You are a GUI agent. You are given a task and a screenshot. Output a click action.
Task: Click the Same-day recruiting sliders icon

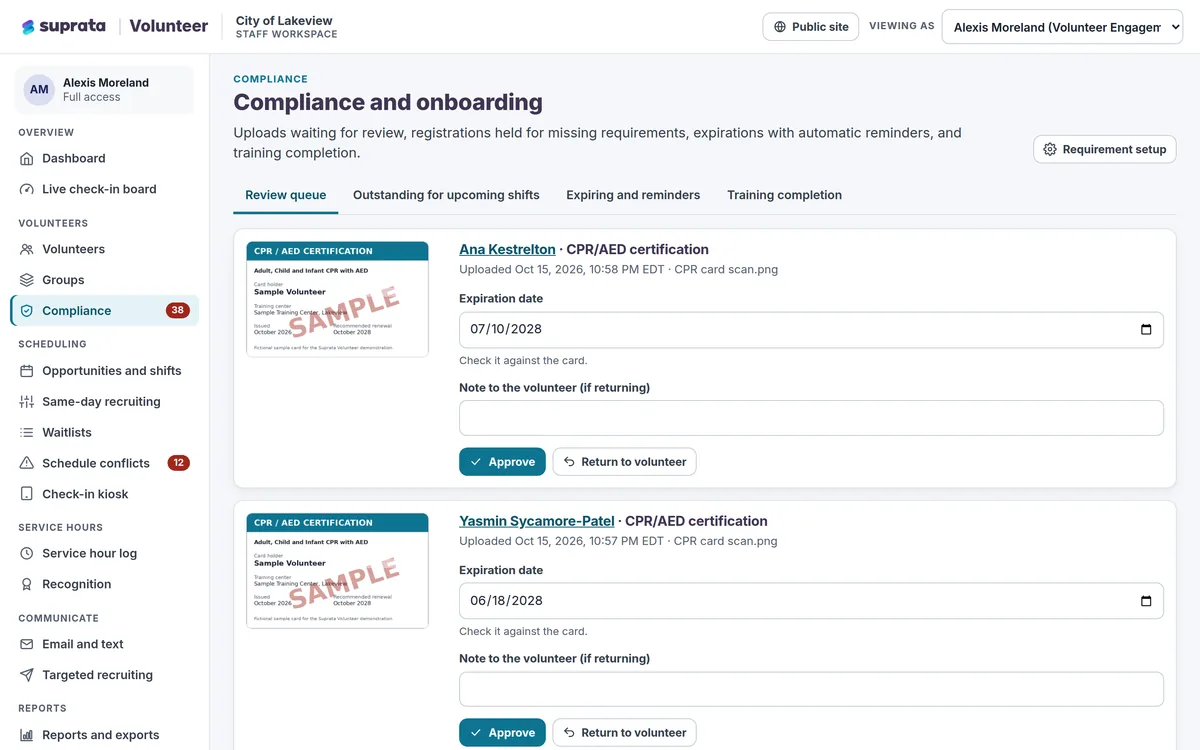tap(27, 402)
